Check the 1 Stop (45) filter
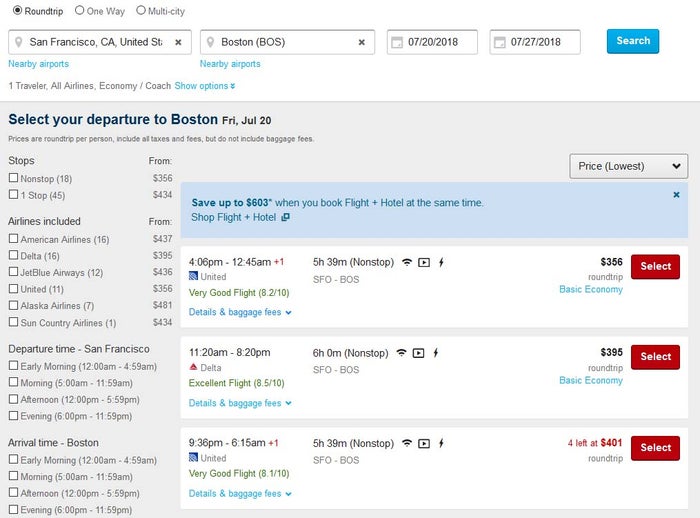 point(13,194)
